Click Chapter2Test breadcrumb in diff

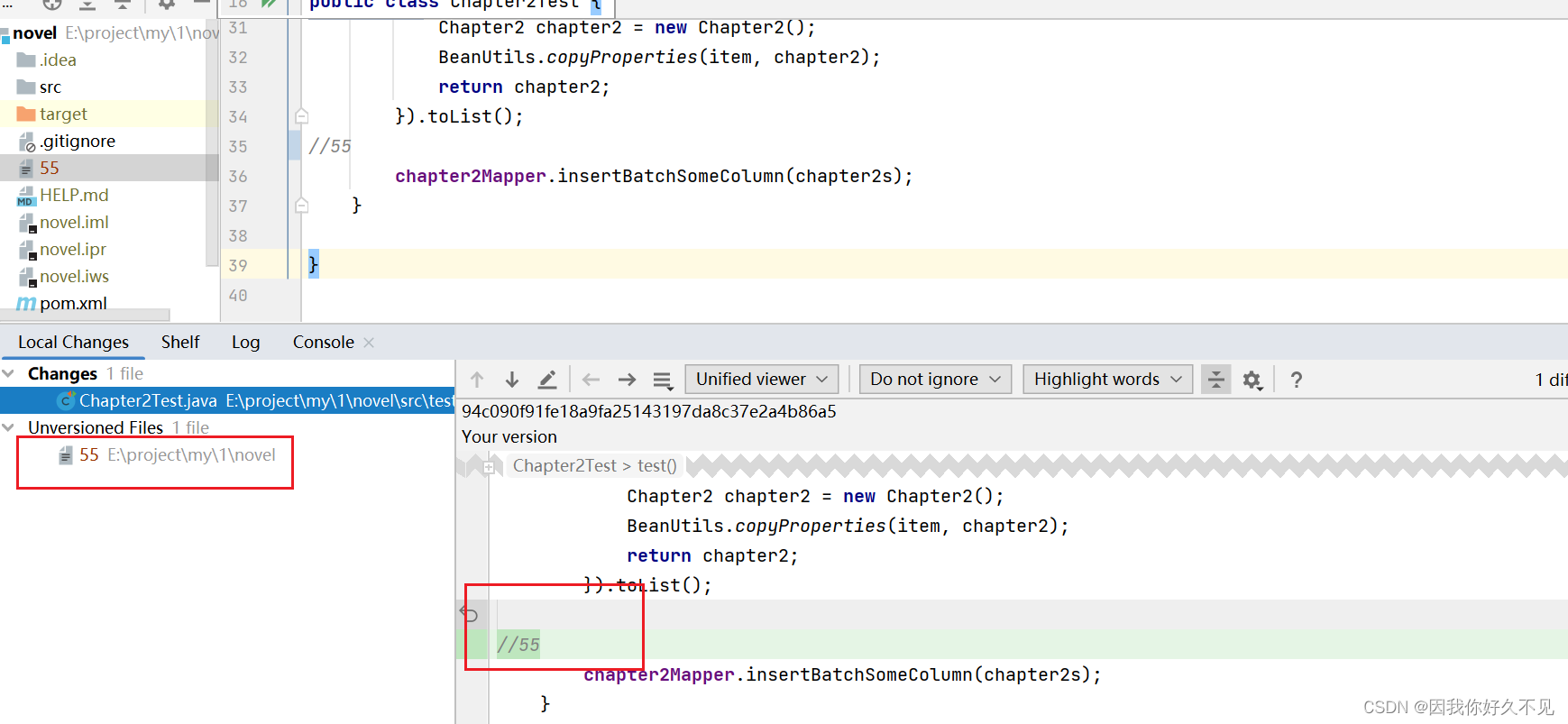pyautogui.click(x=564, y=466)
